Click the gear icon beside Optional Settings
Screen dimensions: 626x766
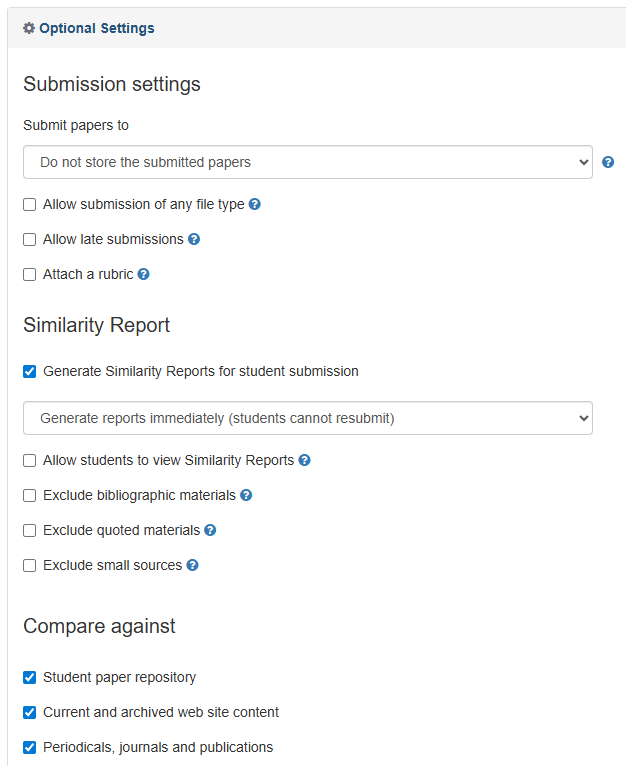pyautogui.click(x=29, y=28)
